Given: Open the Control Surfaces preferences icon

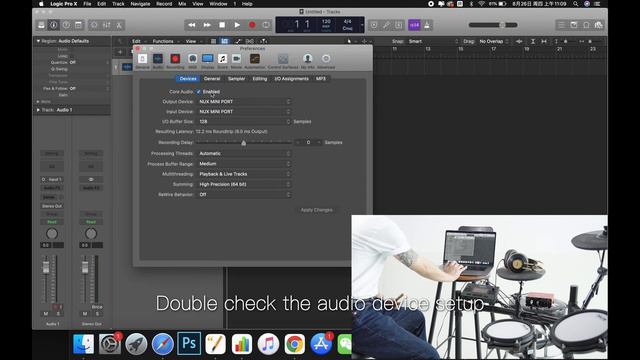Looking at the screenshot, I should [x=283, y=61].
